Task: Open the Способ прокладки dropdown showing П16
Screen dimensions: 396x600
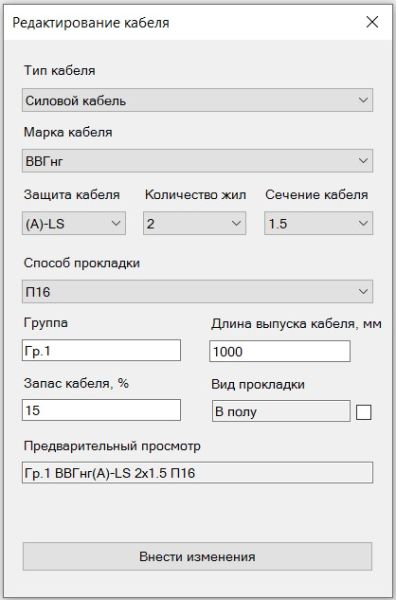Action: 197,292
